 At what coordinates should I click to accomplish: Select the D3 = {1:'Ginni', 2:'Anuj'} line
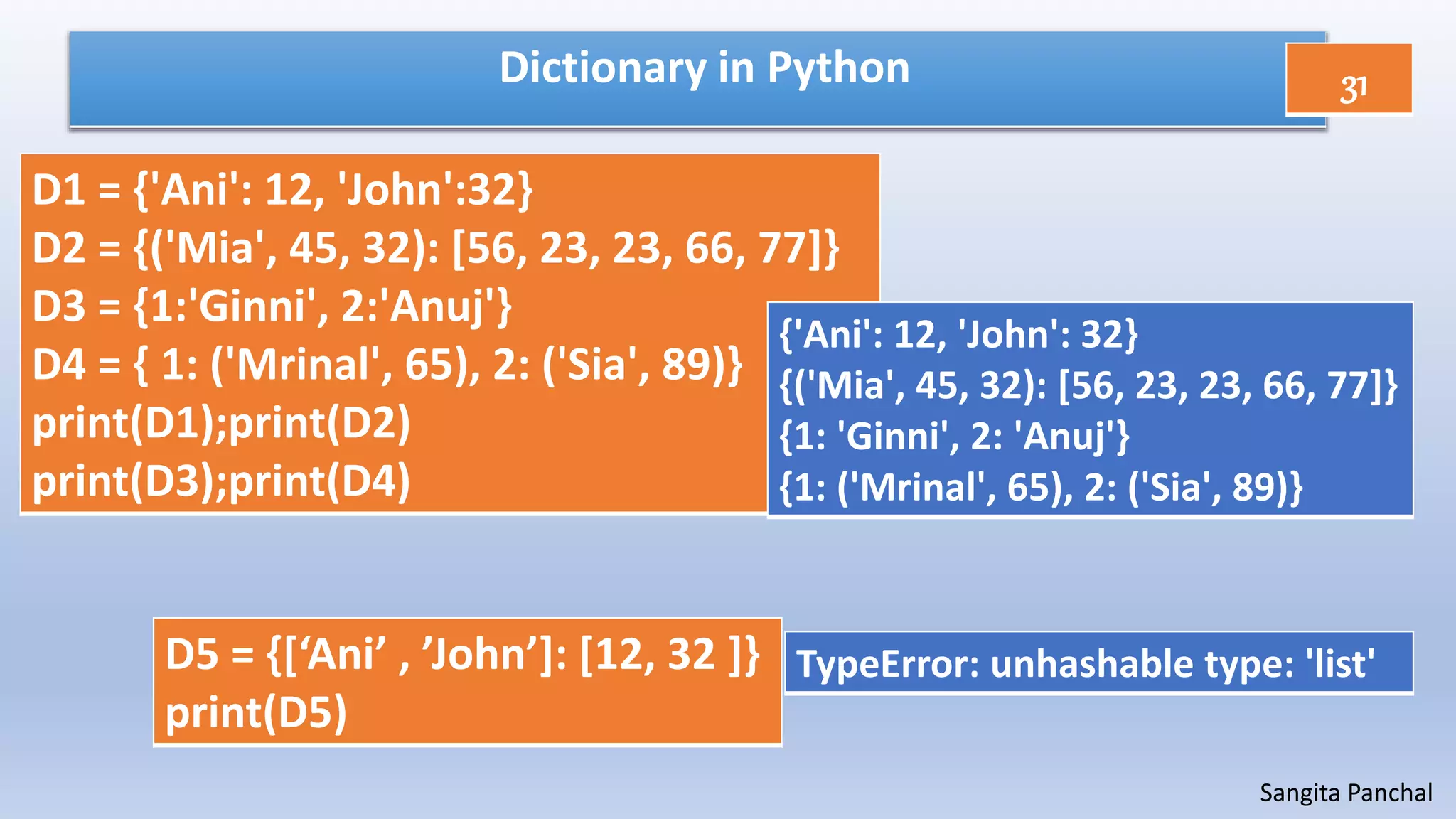pyautogui.click(x=272, y=307)
